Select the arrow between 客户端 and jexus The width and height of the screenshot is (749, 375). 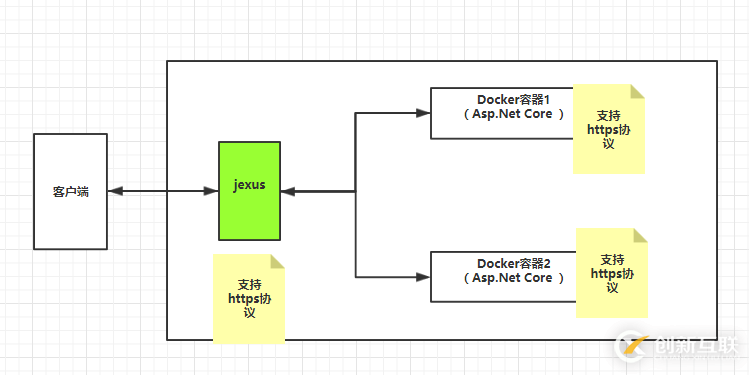163,191
